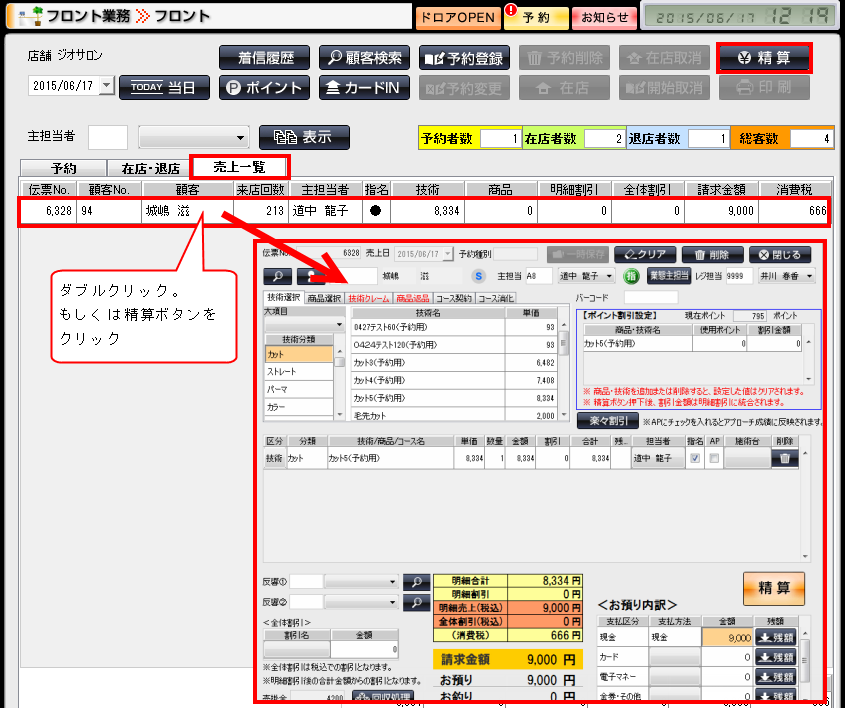Viewport: 845px width, 708px height.
Task: Toggle the 指名 checkbox in detail row
Action: (695, 458)
